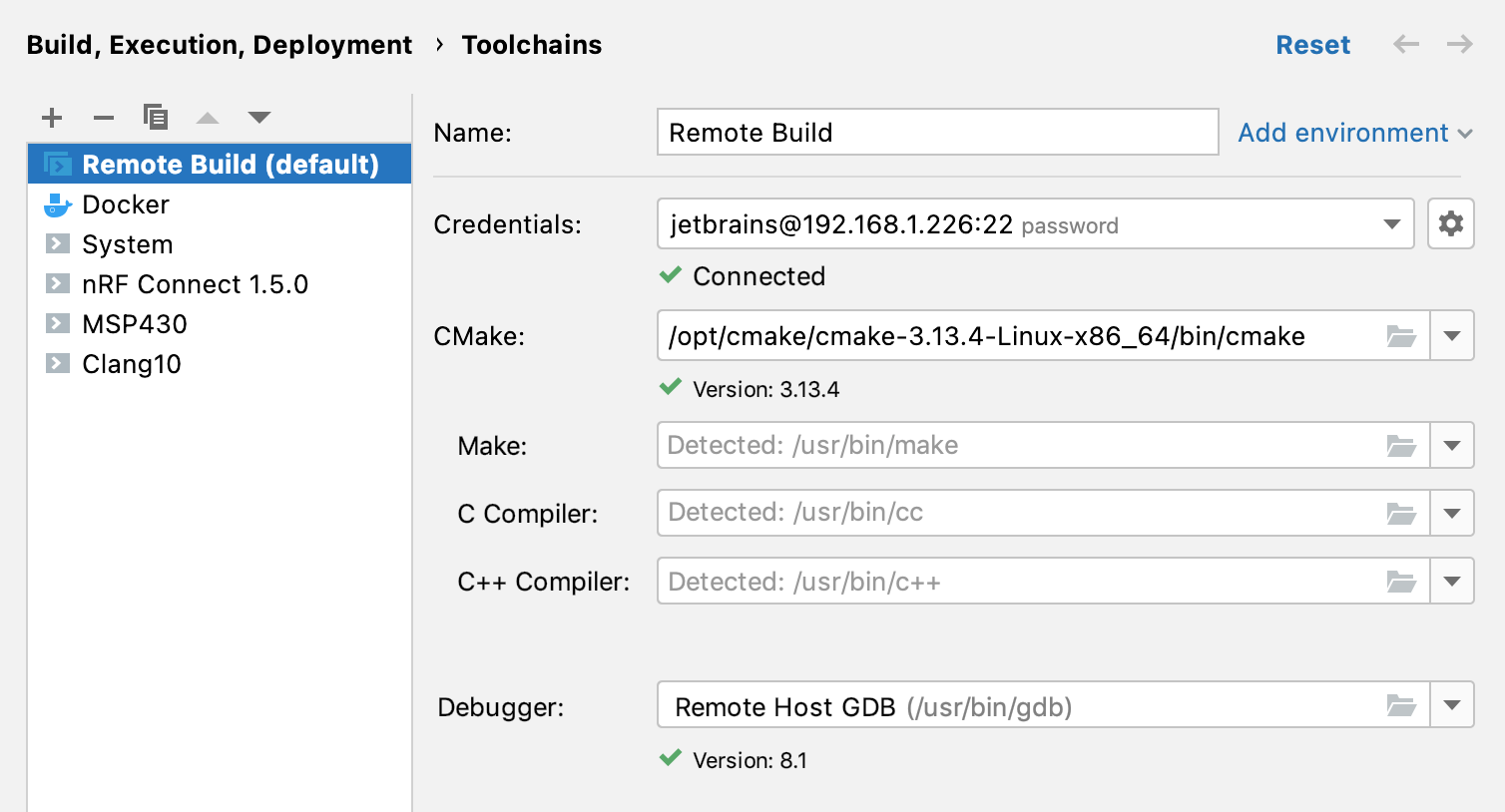This screenshot has height=812, width=1505.
Task: Remove selected toolchain using the minus icon
Action: pos(104,117)
